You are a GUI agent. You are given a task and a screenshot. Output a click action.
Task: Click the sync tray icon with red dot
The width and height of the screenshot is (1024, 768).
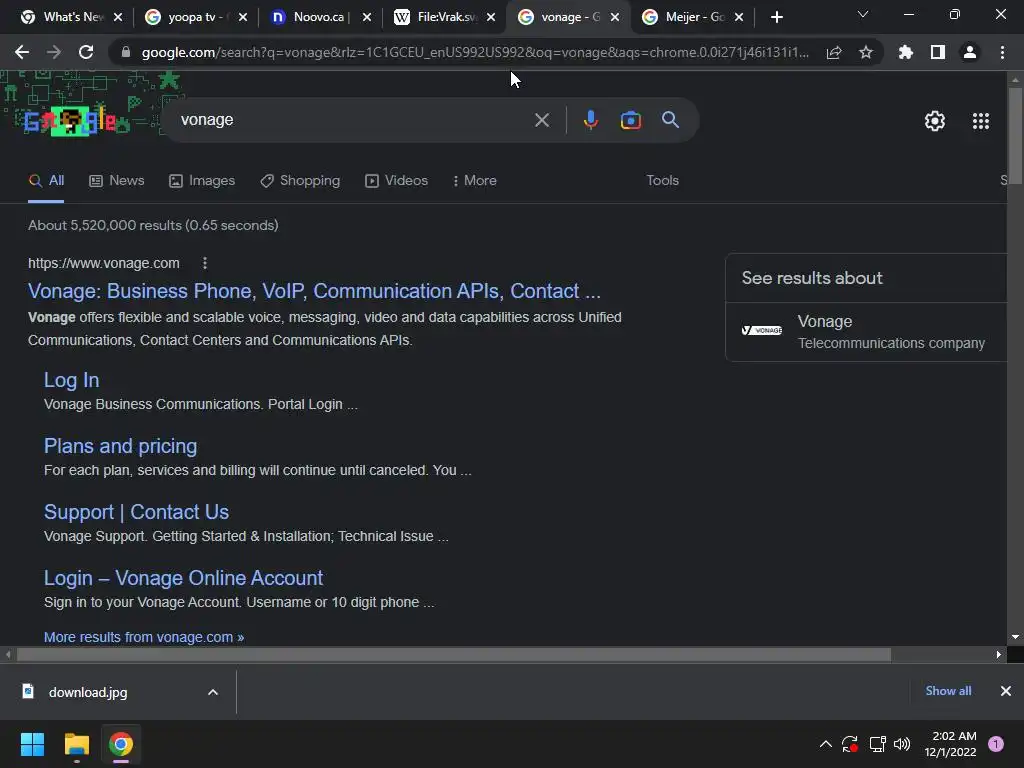(850, 744)
